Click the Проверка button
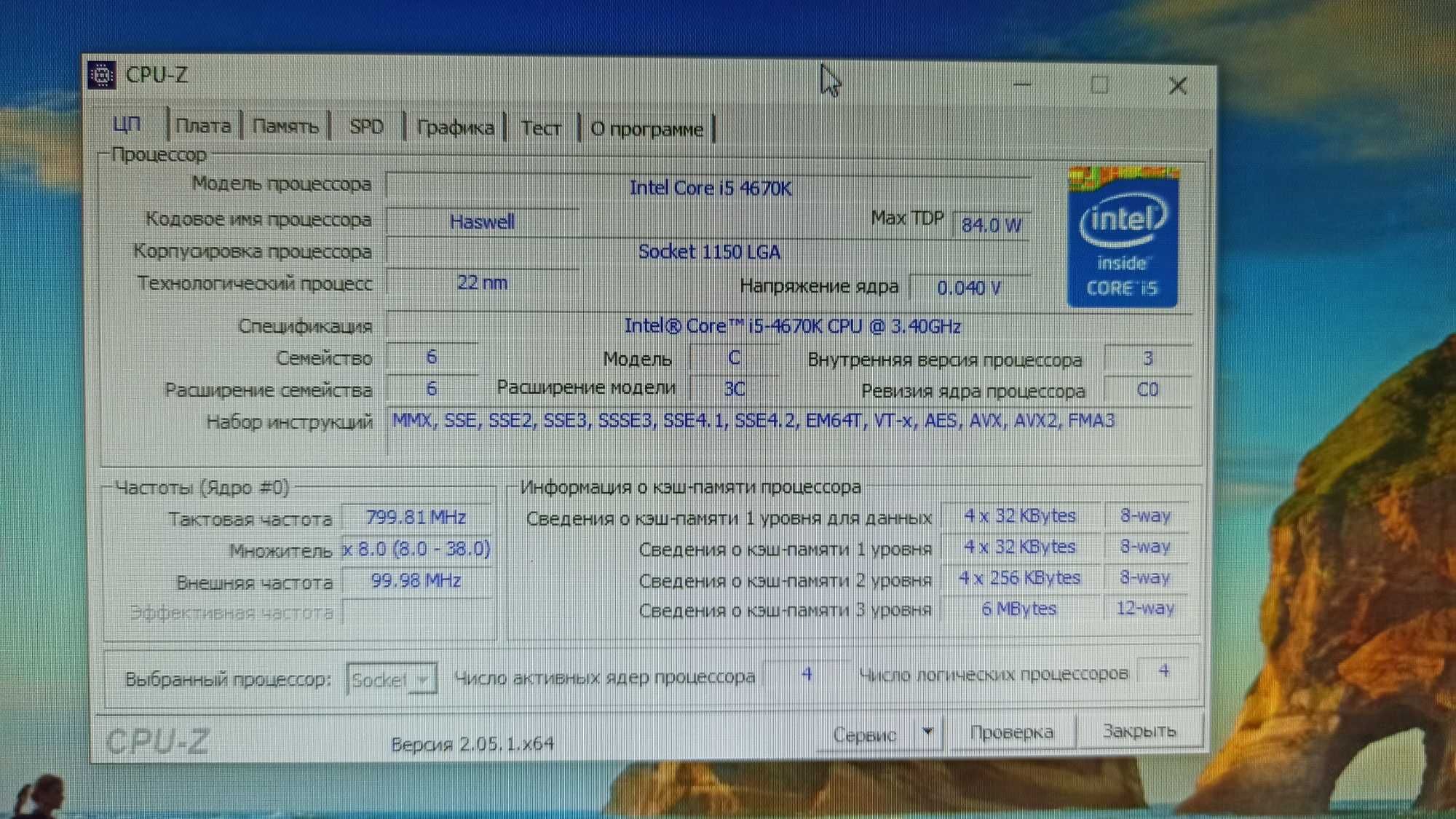Viewport: 1456px width, 819px height. coord(1012,732)
